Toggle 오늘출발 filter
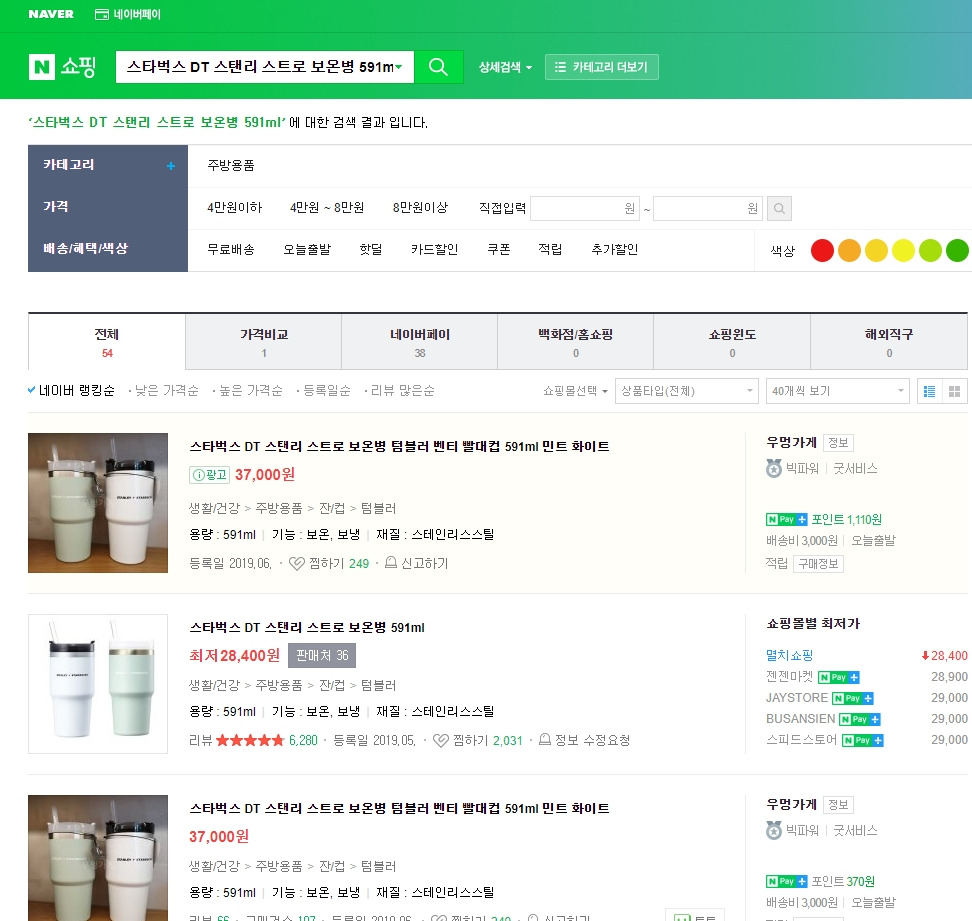Viewport: 972px width, 921px height. 307,249
